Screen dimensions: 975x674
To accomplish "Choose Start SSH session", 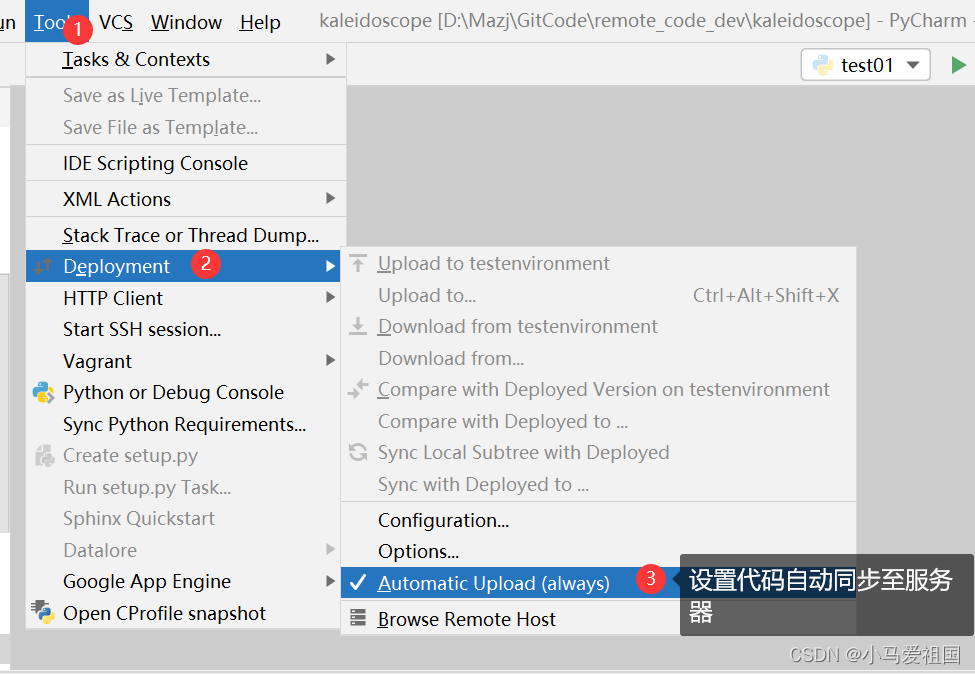I will (x=183, y=329).
